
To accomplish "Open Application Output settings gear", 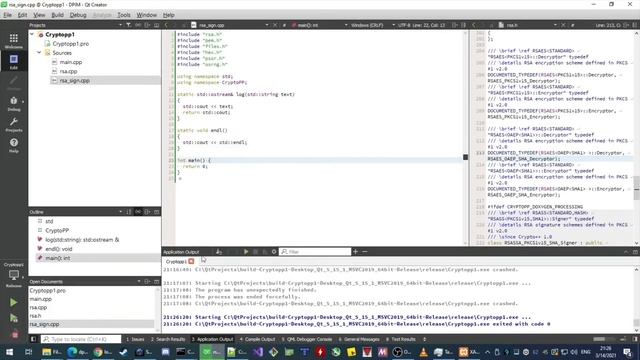I will pyautogui.click(x=274, y=252).
